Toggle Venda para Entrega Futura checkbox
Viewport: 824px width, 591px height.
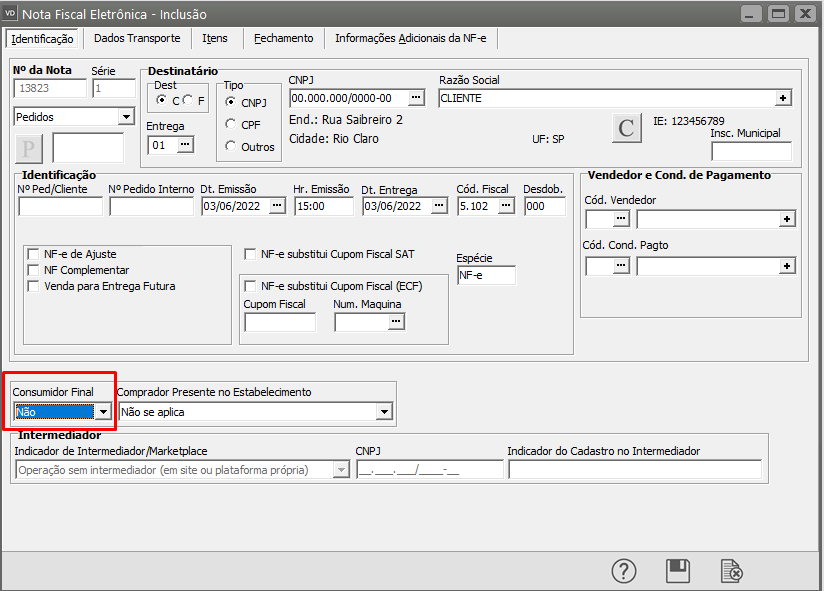(34, 286)
